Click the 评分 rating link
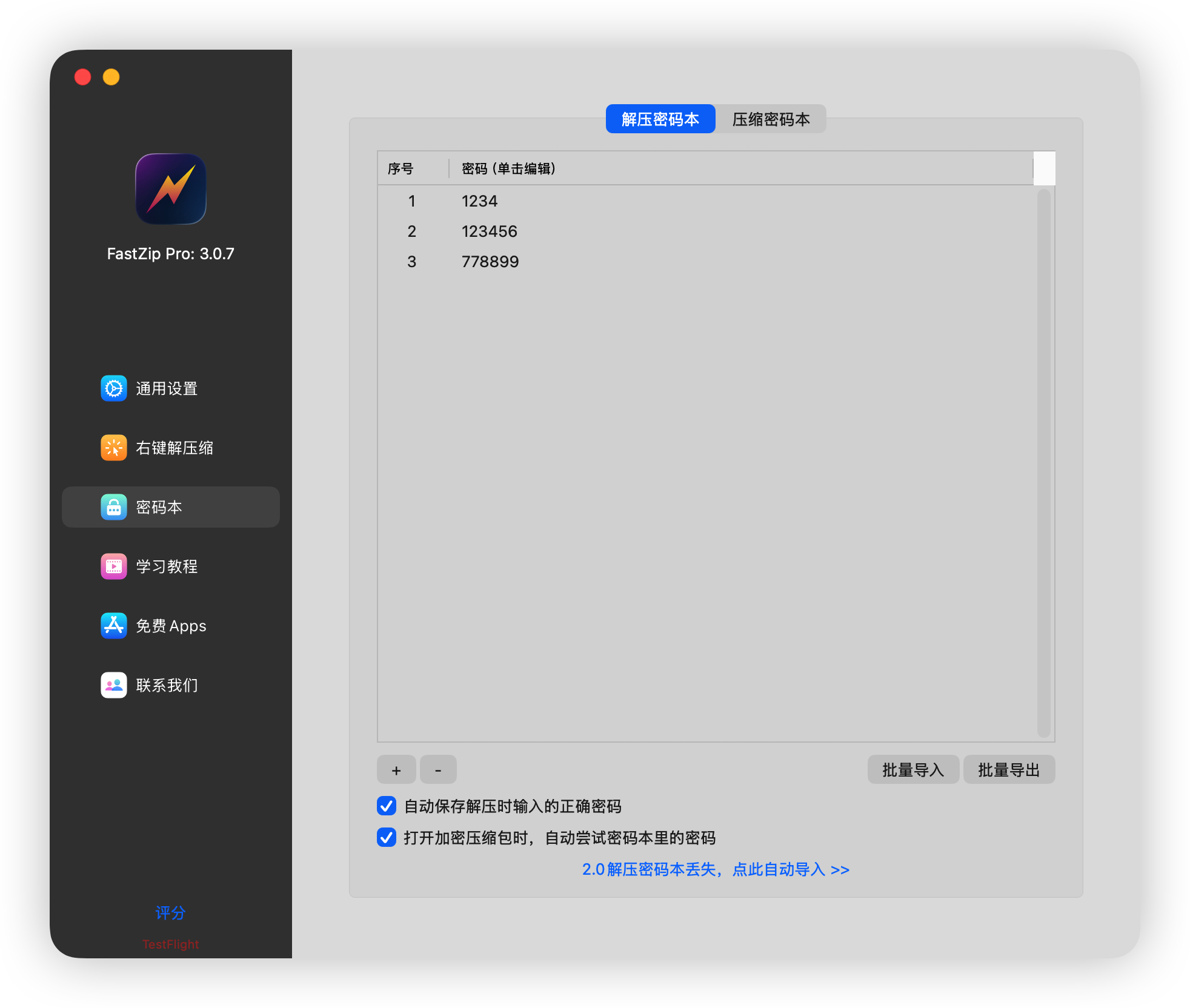Image resolution: width=1190 pixels, height=1008 pixels. coord(170,913)
